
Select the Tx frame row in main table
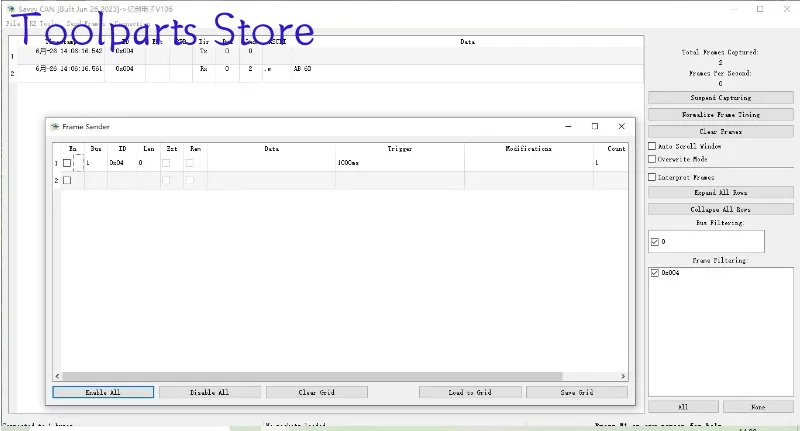point(330,55)
